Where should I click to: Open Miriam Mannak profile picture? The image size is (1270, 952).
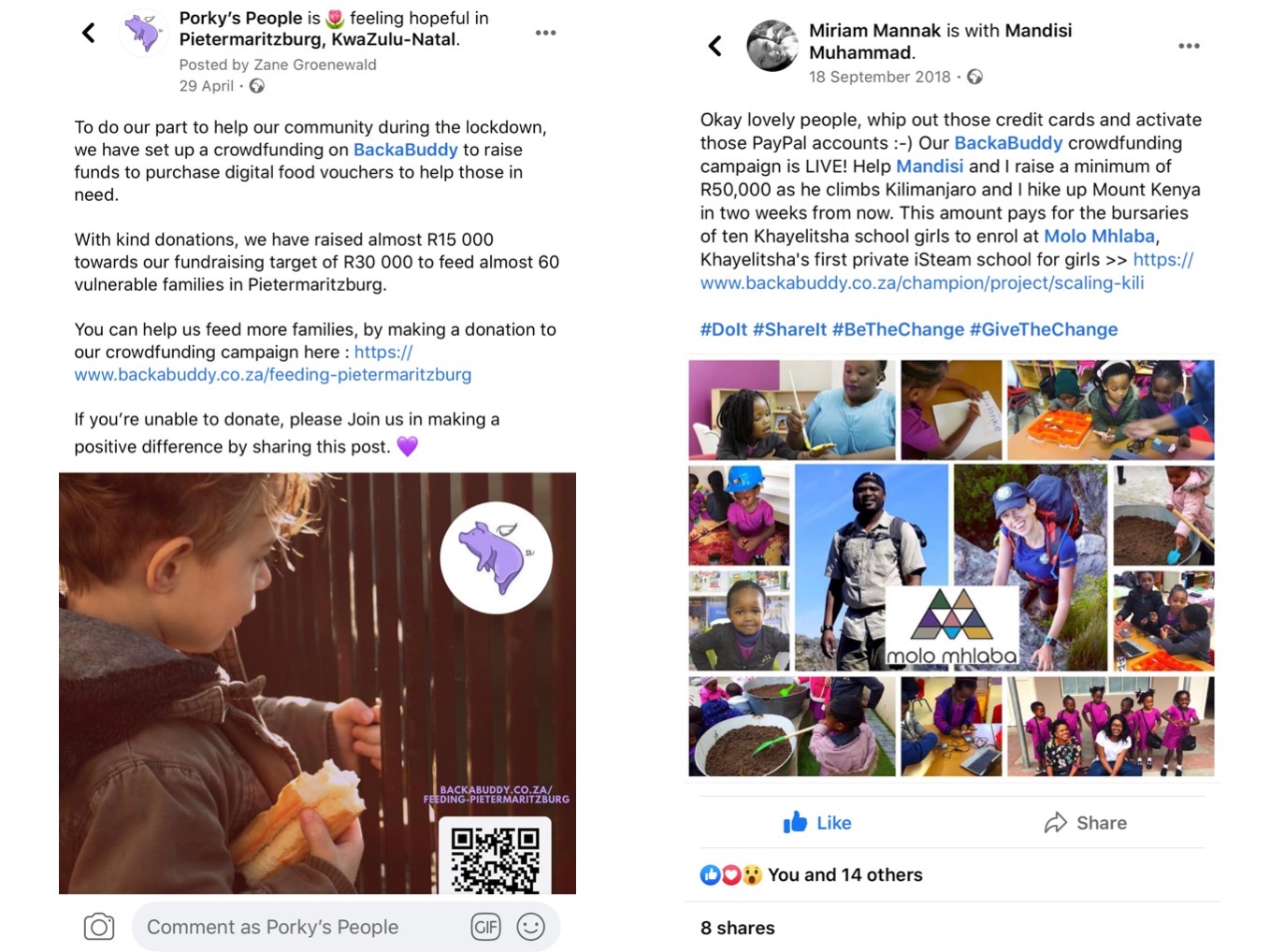(772, 46)
